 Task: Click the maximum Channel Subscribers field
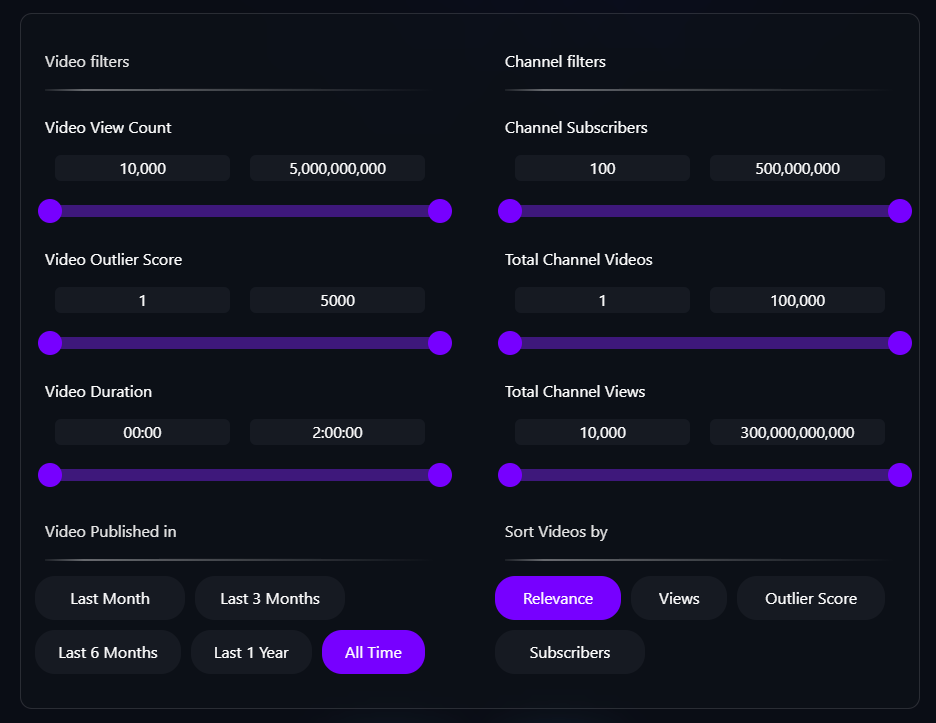coord(797,168)
